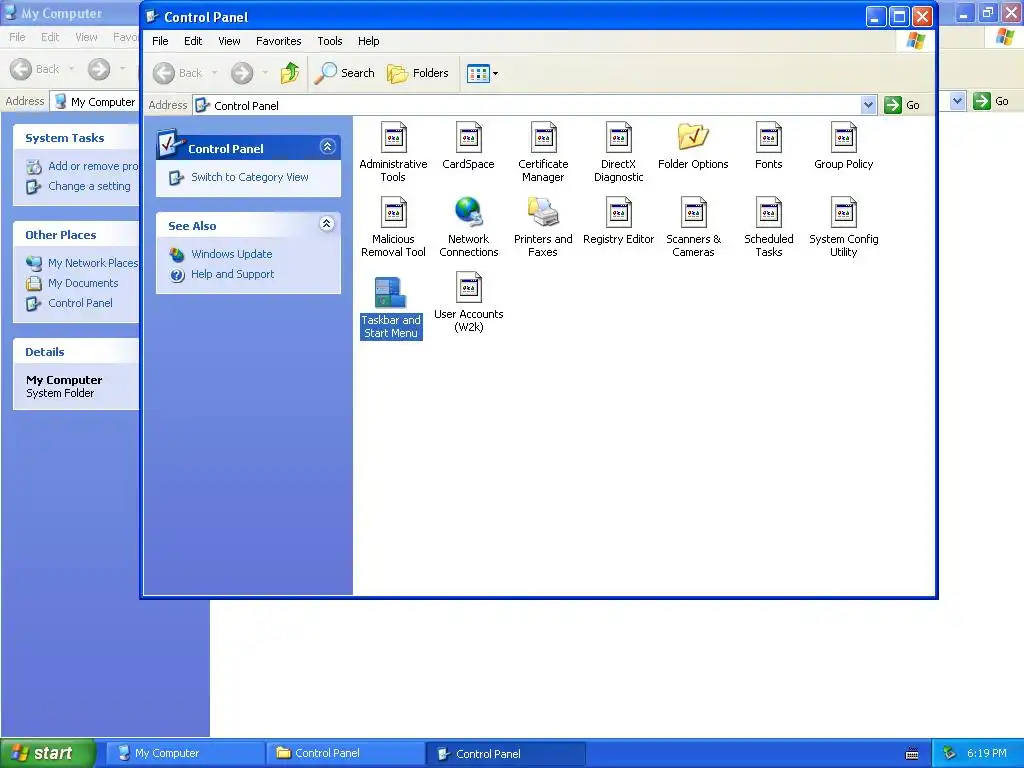Select System Config Utility icon
This screenshot has height=768, width=1024.
tap(844, 227)
